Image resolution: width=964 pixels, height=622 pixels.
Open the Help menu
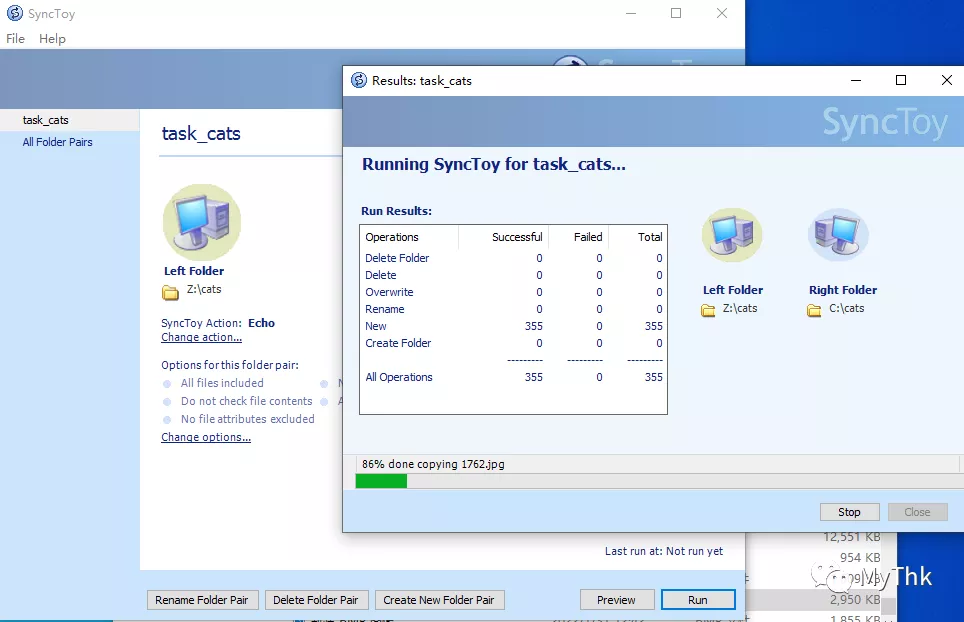pyautogui.click(x=52, y=39)
